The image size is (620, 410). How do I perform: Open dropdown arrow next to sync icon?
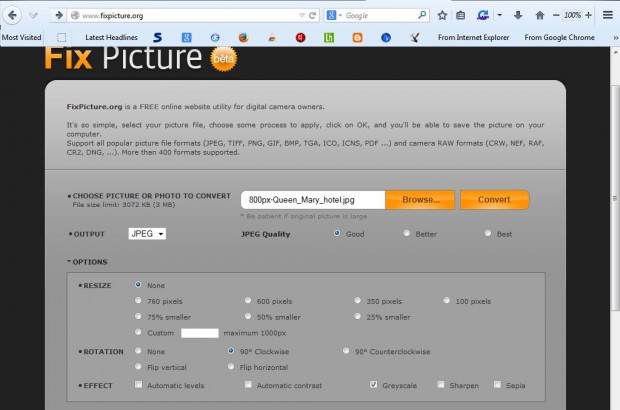pyautogui.click(x=499, y=15)
